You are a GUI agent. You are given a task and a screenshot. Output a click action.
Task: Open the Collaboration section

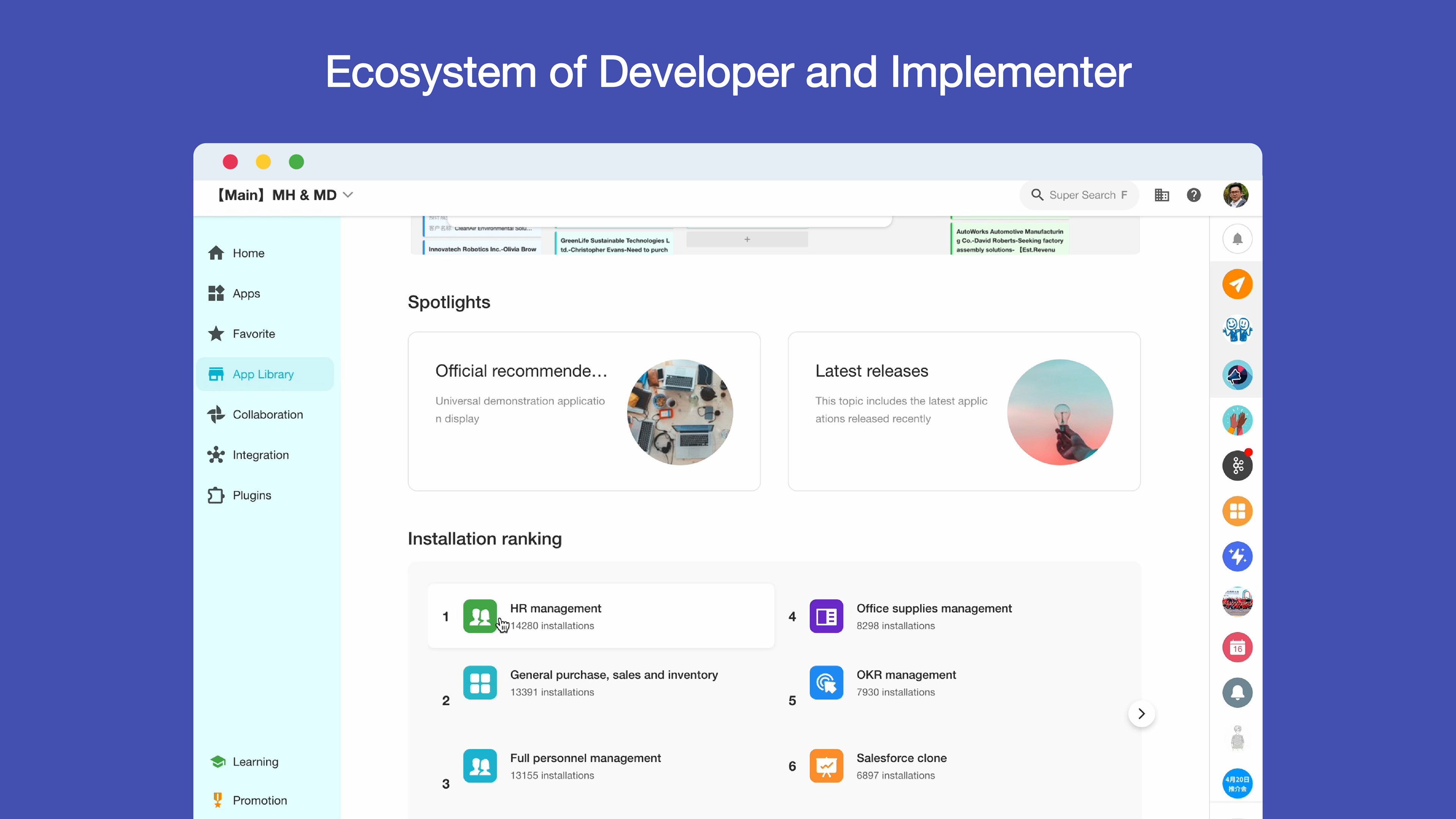pyautogui.click(x=267, y=414)
